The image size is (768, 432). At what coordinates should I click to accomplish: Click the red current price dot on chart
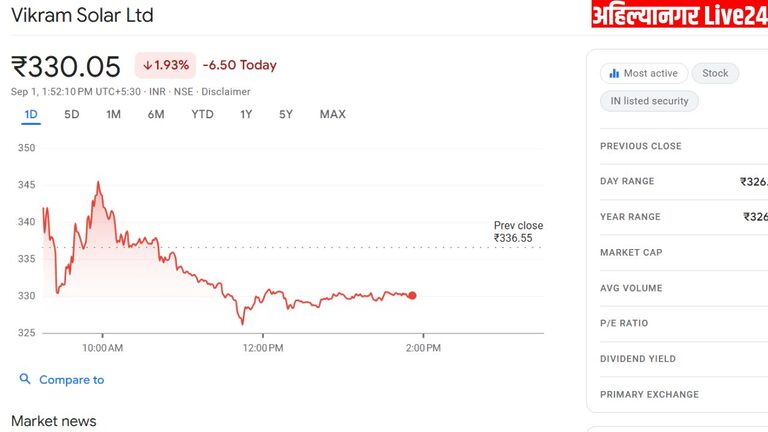(412, 295)
